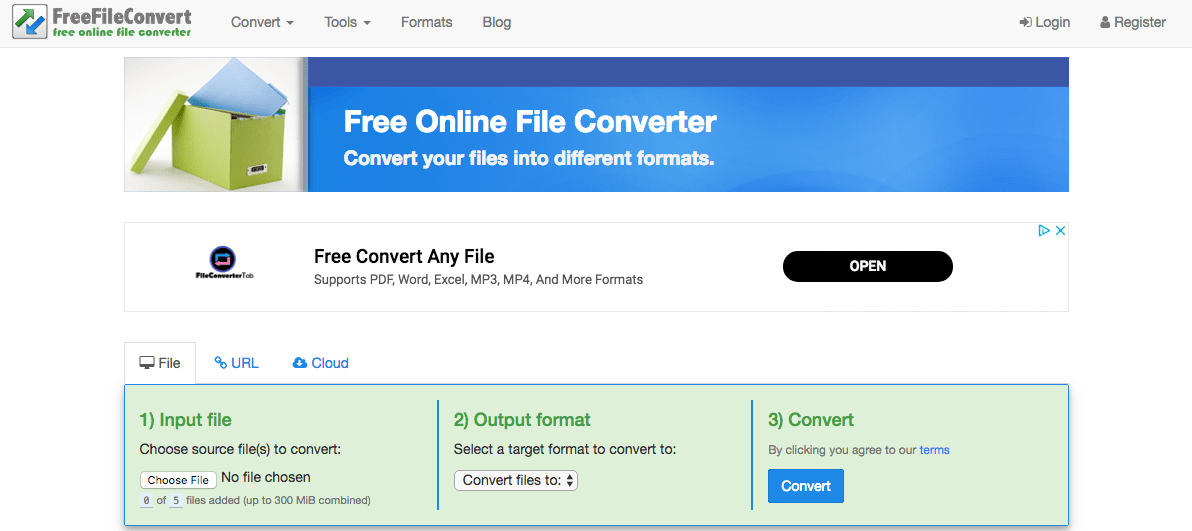Screen dimensions: 1192x531
Task: Go to the Blog page
Action: [x=496, y=22]
